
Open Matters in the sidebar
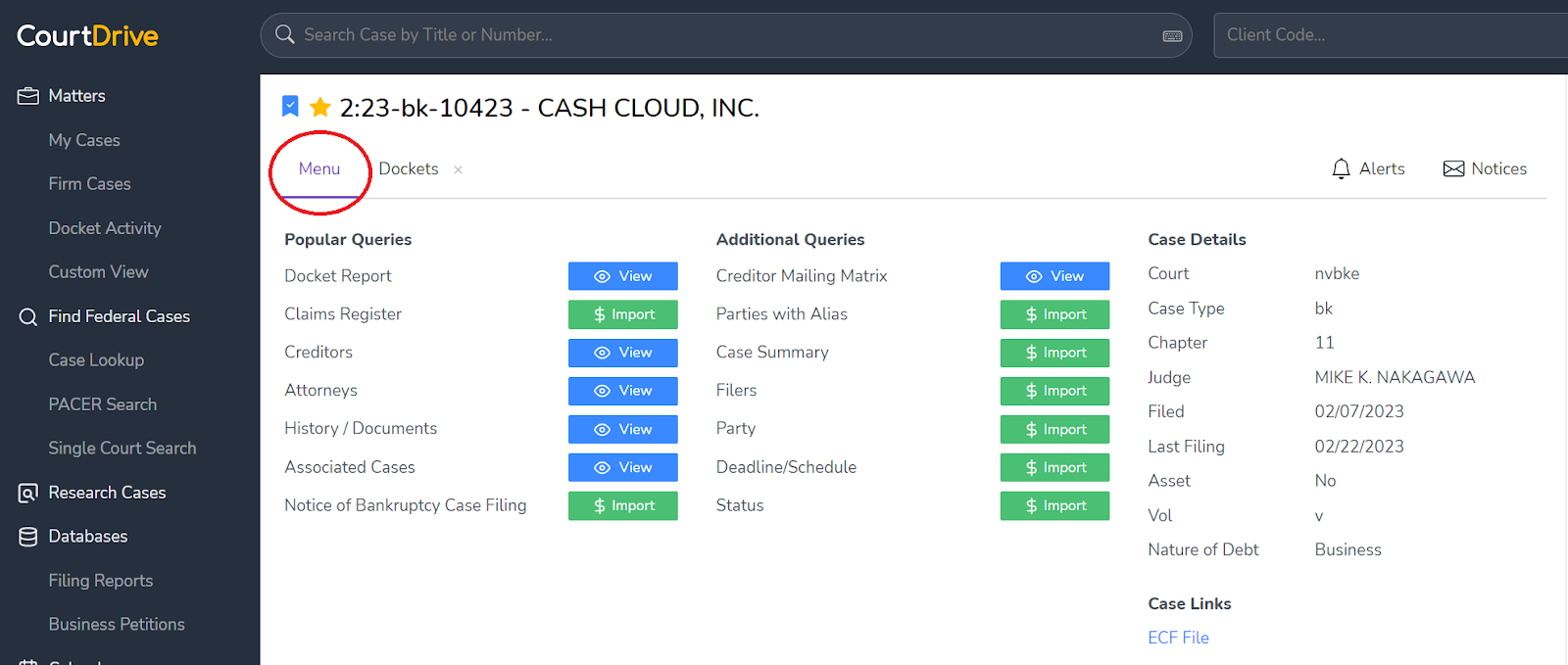(77, 96)
